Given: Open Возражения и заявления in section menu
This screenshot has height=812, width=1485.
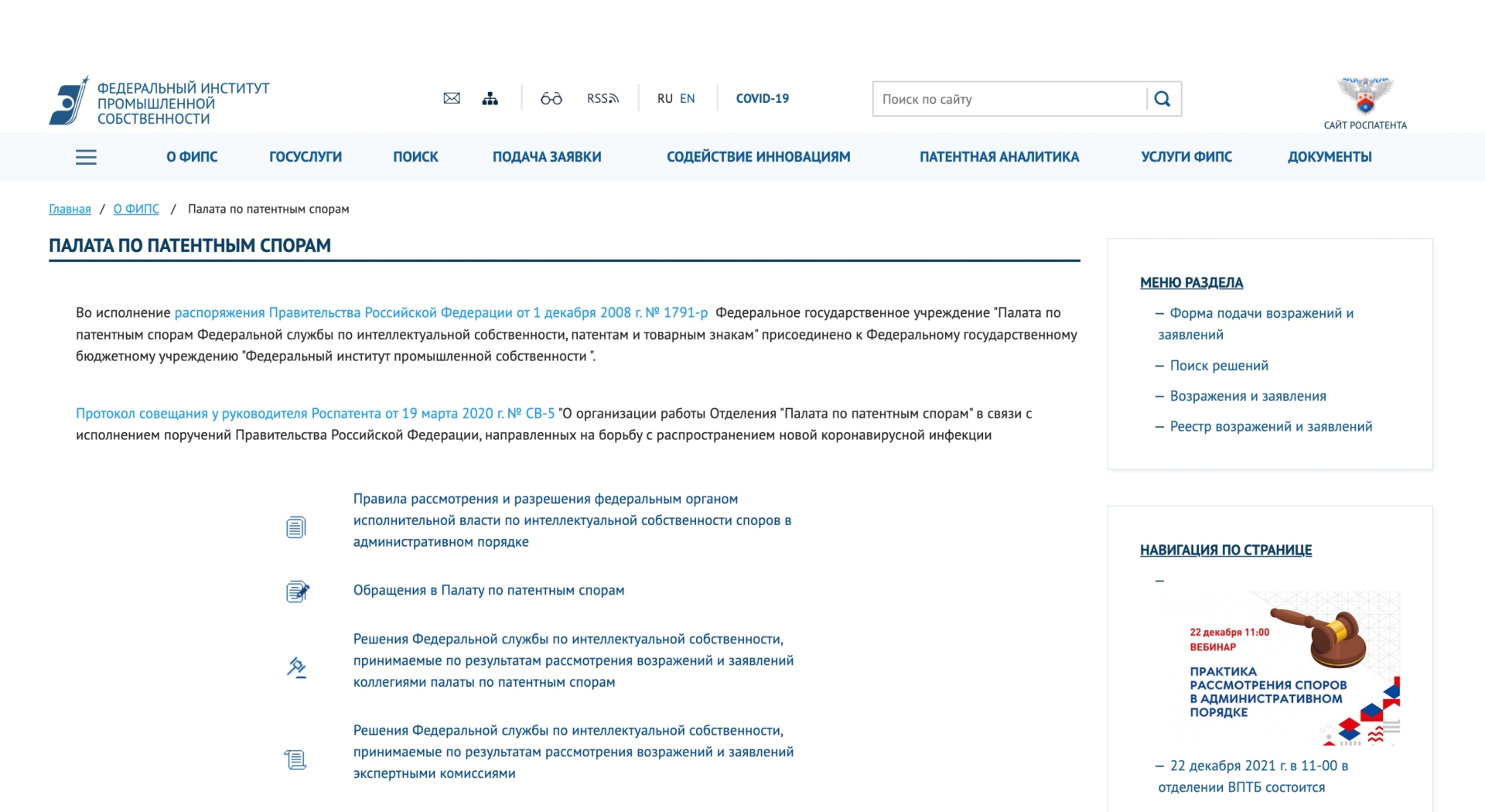Looking at the screenshot, I should [x=1248, y=396].
